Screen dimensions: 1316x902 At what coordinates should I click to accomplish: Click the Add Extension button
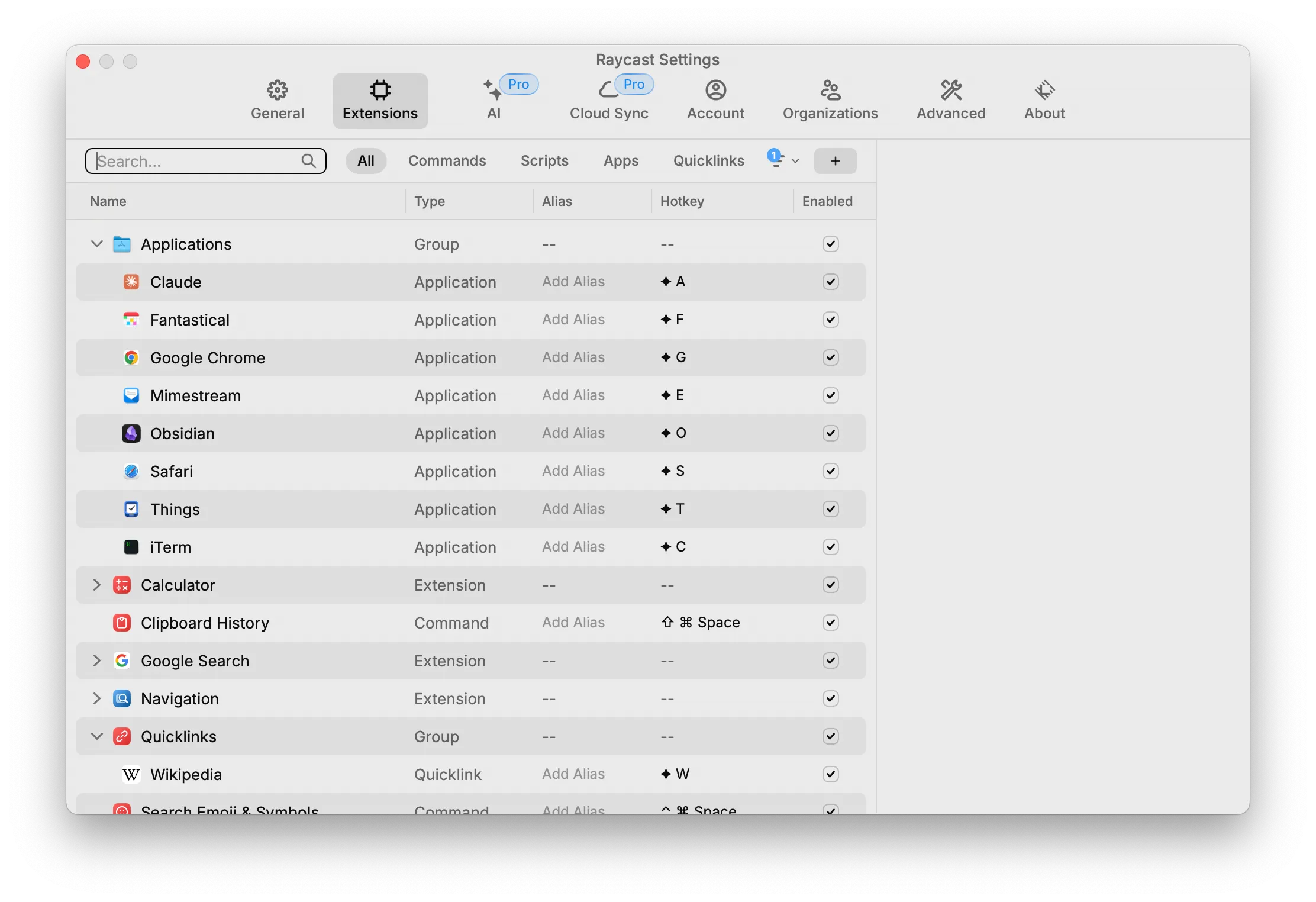click(x=836, y=161)
